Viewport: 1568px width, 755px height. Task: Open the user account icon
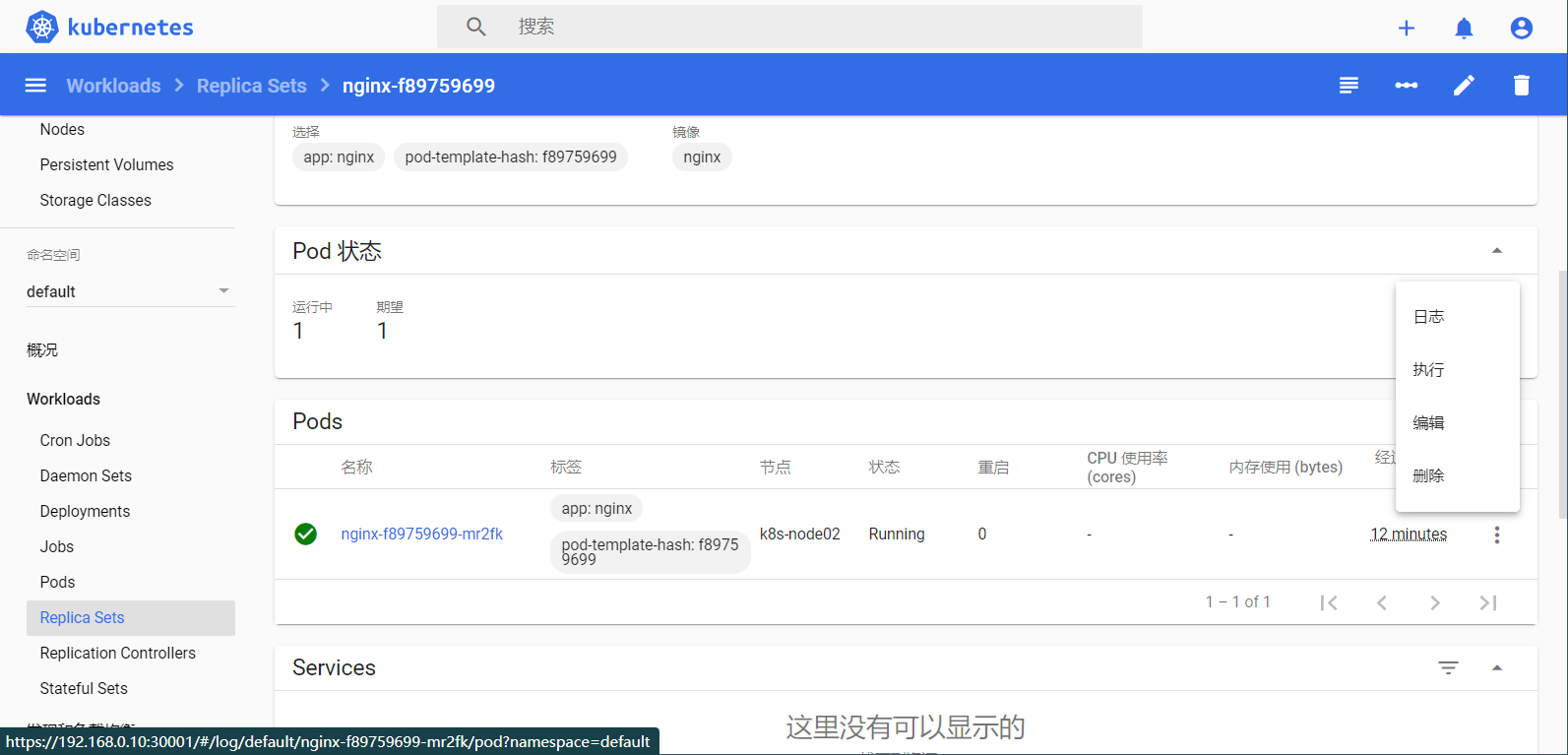pyautogui.click(x=1522, y=28)
